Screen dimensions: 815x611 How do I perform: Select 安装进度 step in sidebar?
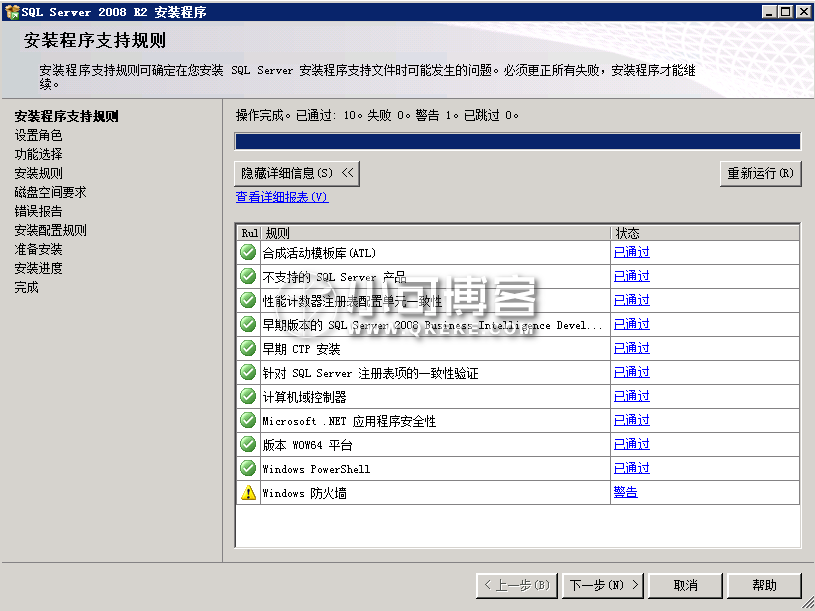pyautogui.click(x=38, y=269)
